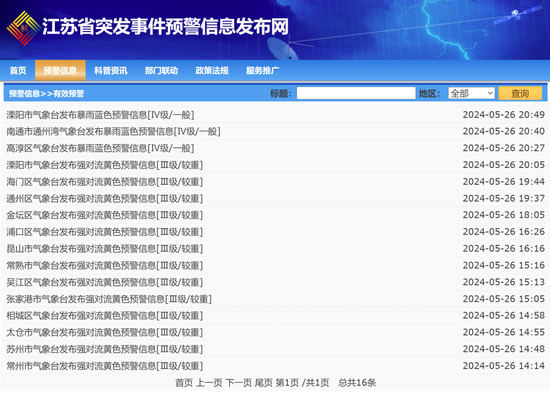Select timestamp 2024-05-26 20:27

pyautogui.click(x=504, y=148)
